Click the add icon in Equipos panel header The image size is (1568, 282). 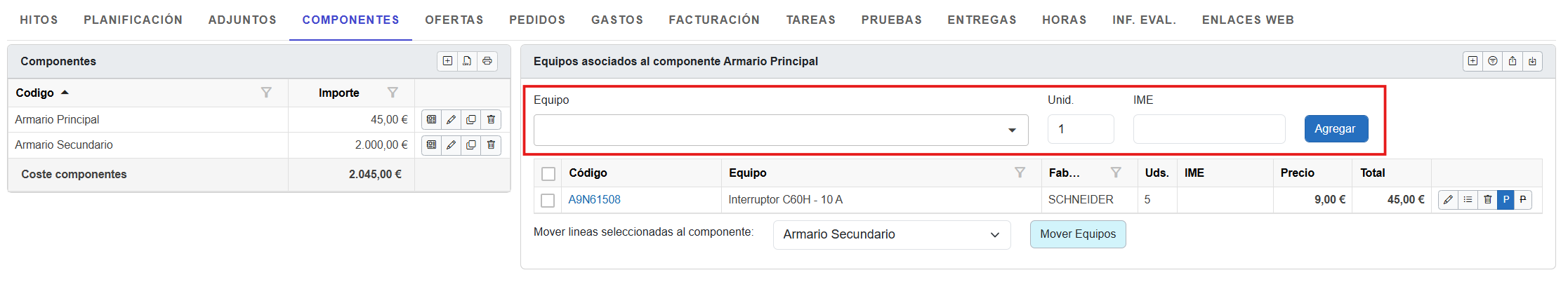(x=1473, y=61)
